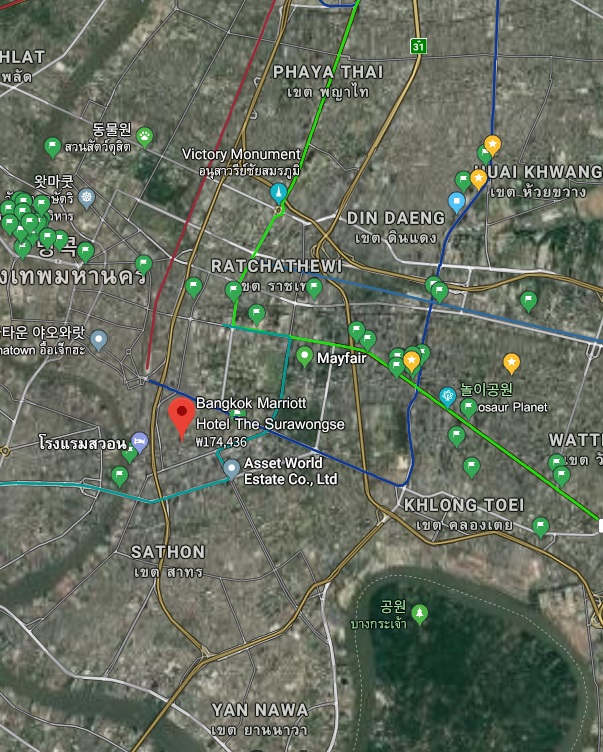
Task: Select the YAN NAWA district label
Action: pyautogui.click(x=260, y=710)
